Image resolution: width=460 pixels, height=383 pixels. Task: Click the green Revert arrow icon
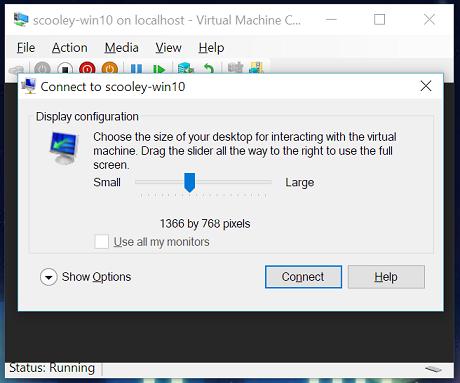coord(209,68)
